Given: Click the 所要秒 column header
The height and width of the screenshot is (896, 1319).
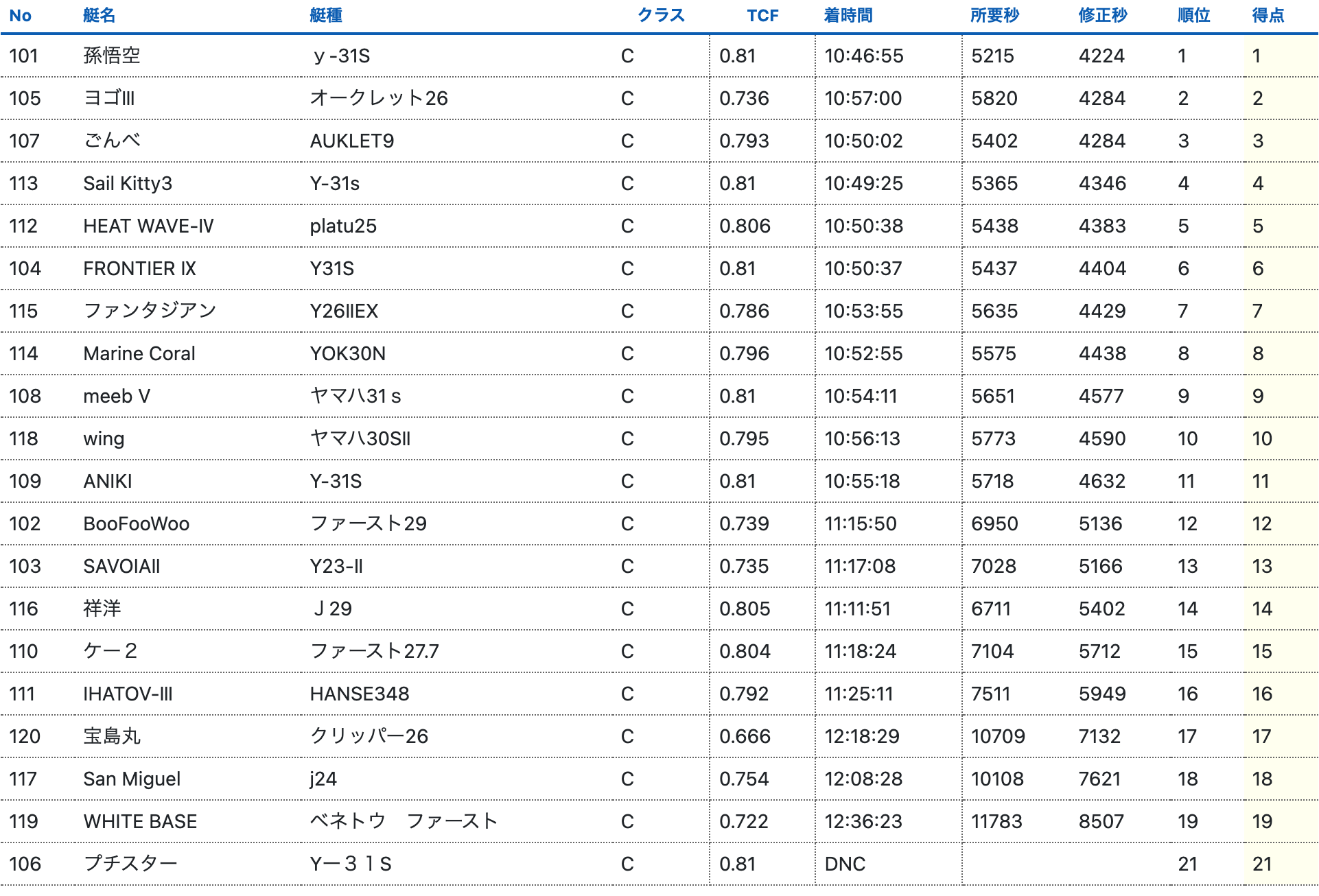Looking at the screenshot, I should (994, 16).
